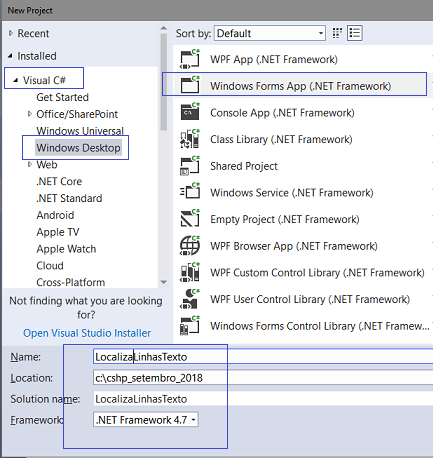
Task: Select the Class Library template icon
Action: point(190,139)
